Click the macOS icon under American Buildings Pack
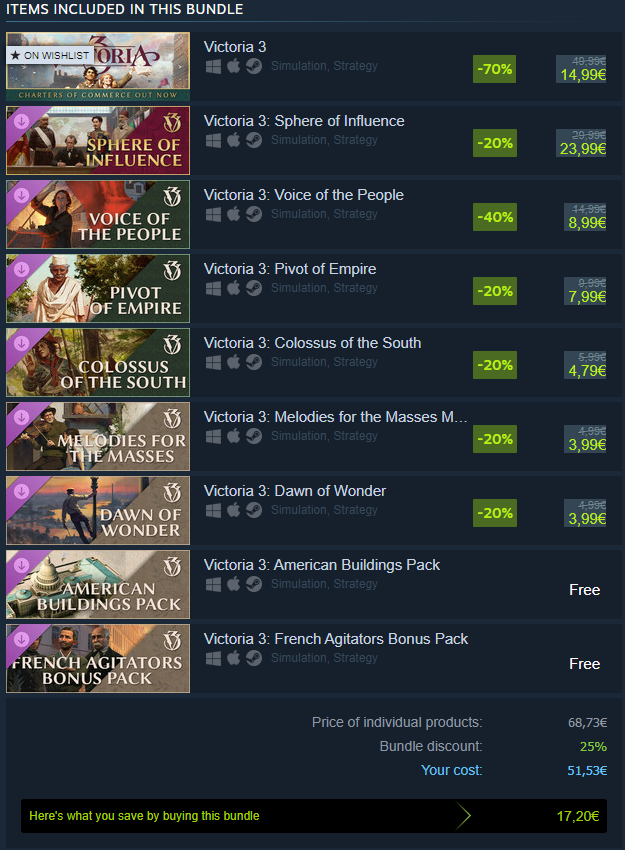The width and height of the screenshot is (625, 850). (234, 584)
